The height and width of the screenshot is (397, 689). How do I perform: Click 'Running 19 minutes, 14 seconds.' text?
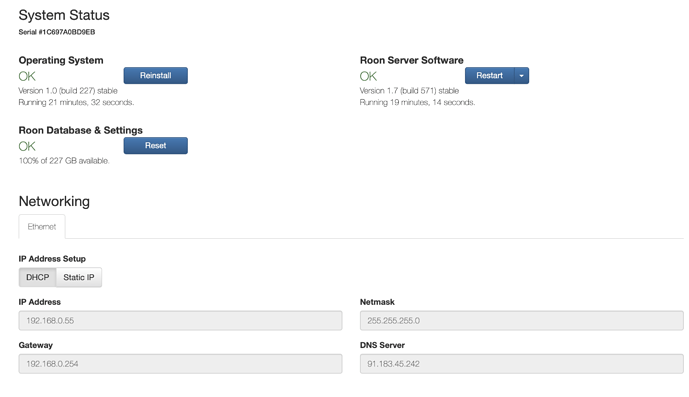417,102
